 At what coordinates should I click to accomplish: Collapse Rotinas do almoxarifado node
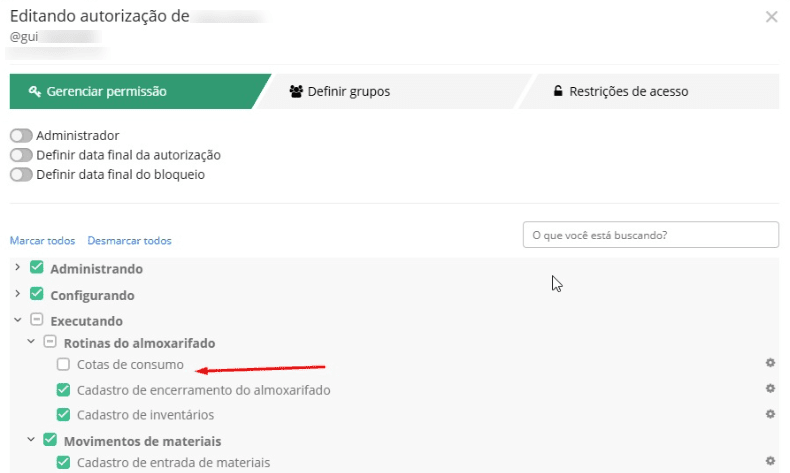point(31,342)
